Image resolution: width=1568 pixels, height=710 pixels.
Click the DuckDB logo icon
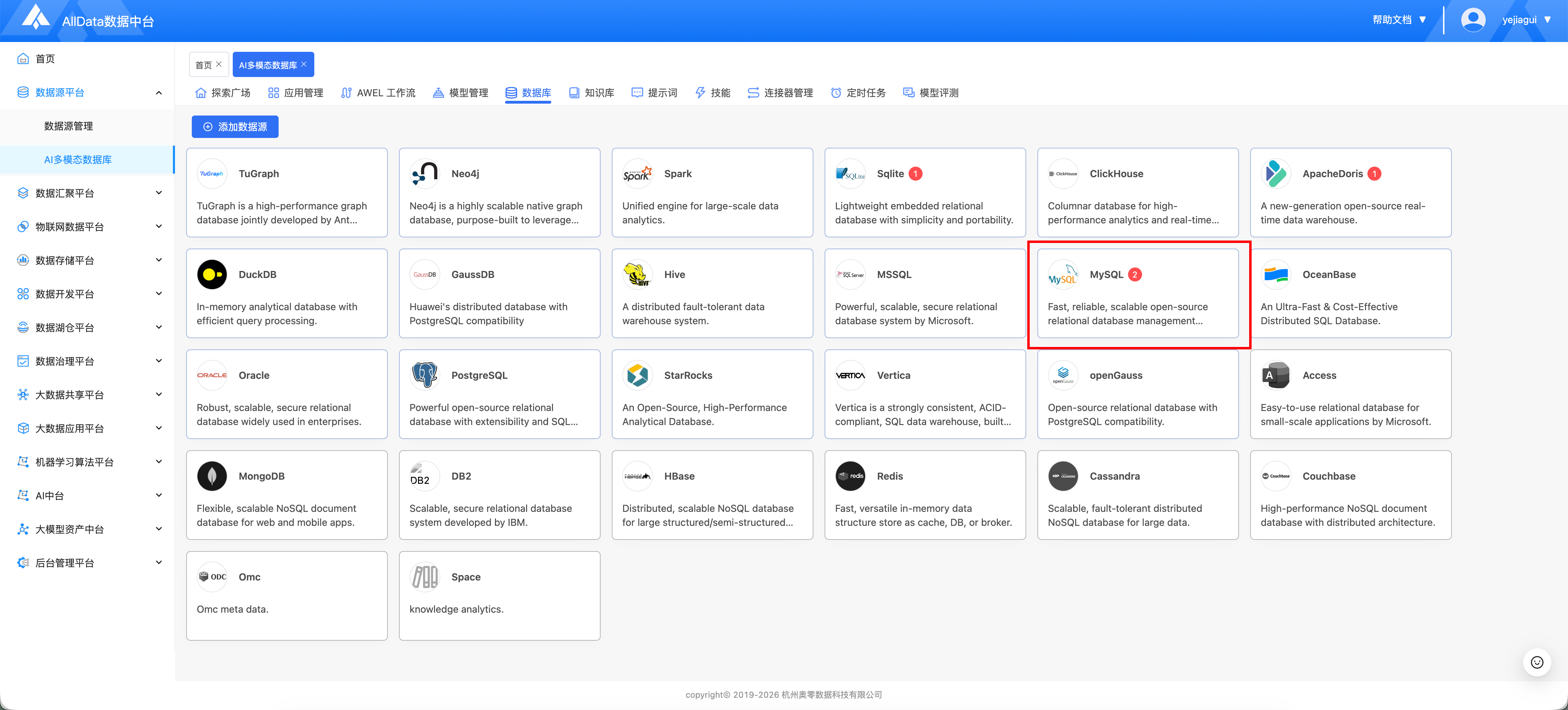click(212, 274)
